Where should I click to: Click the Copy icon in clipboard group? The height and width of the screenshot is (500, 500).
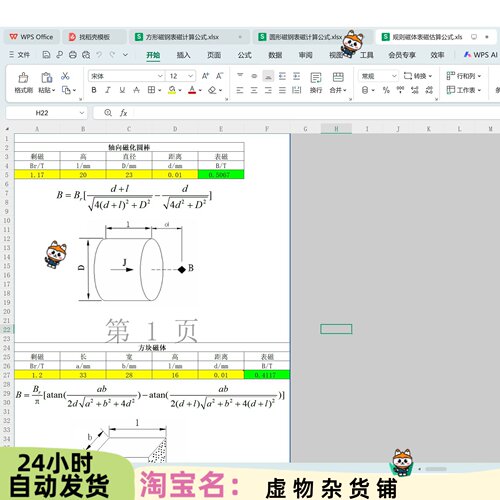pyautogui.click(x=66, y=90)
